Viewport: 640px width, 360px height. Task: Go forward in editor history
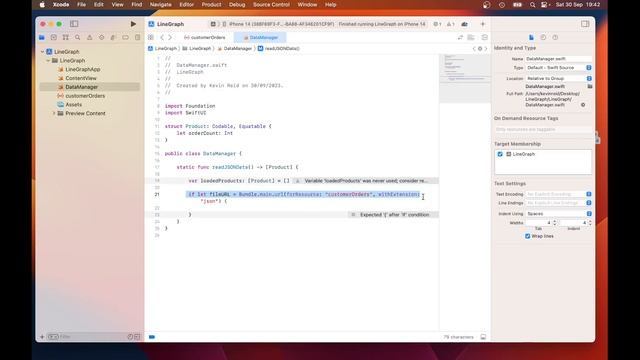click(x=170, y=38)
